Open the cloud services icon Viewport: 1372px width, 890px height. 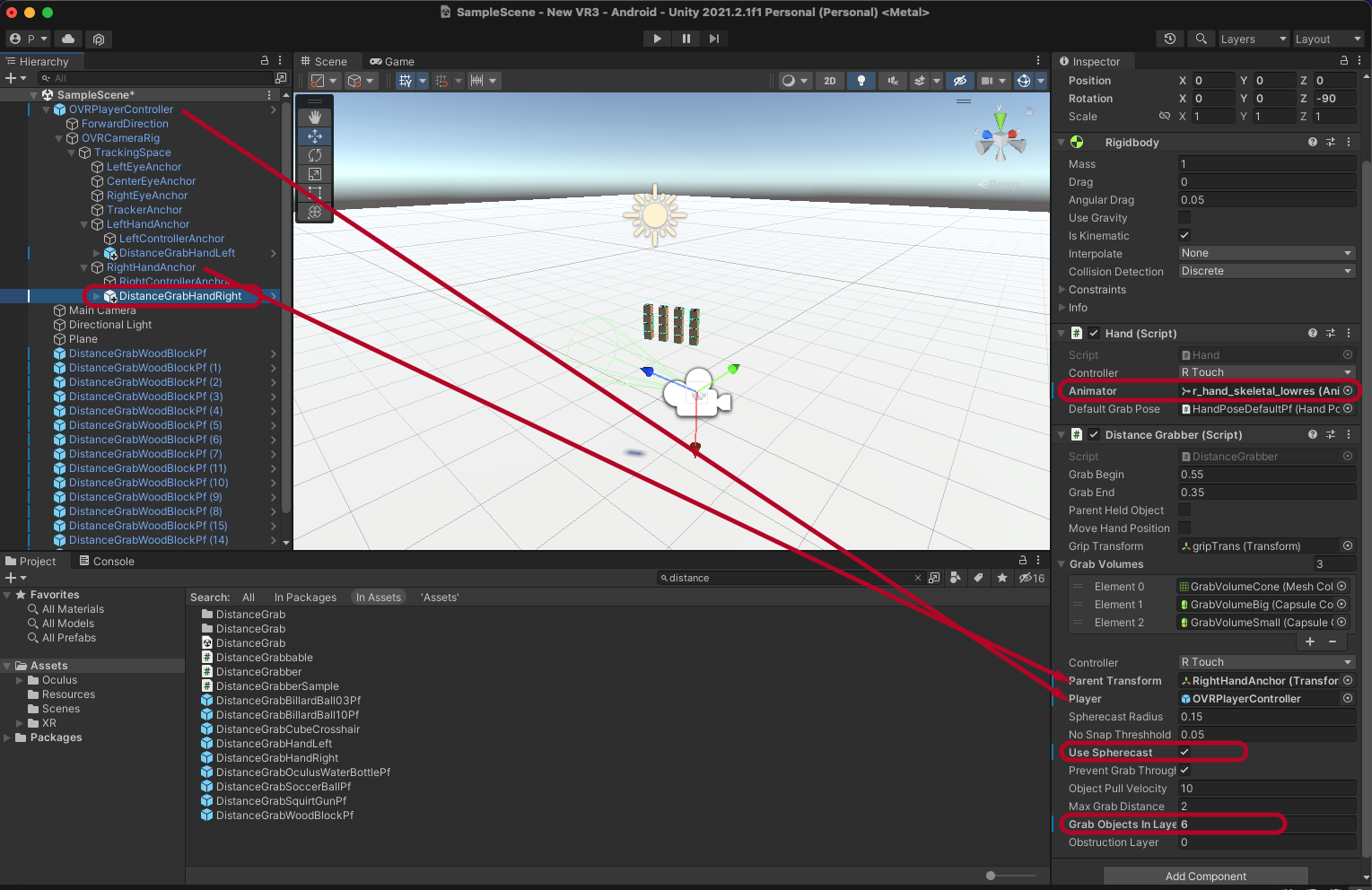coord(68,39)
